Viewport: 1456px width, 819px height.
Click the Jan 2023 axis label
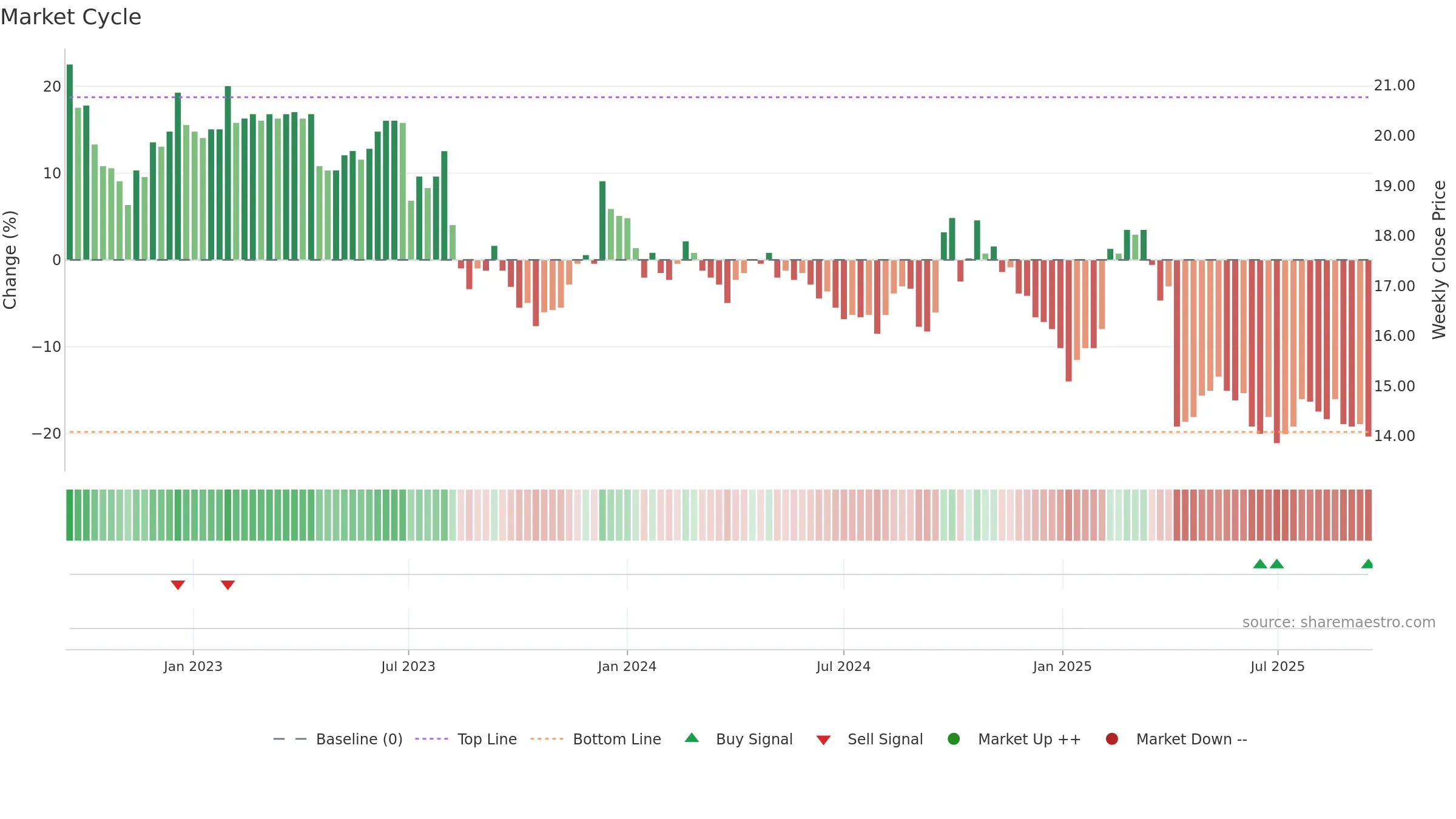(193, 667)
